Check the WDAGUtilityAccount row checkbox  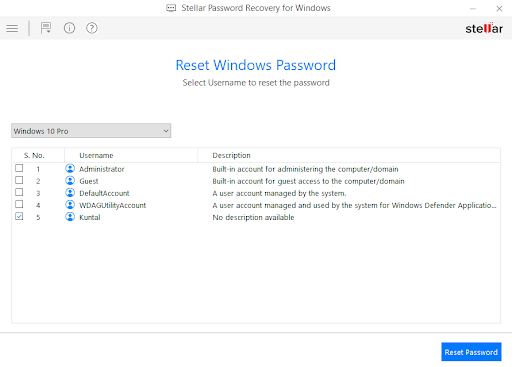tap(19, 204)
